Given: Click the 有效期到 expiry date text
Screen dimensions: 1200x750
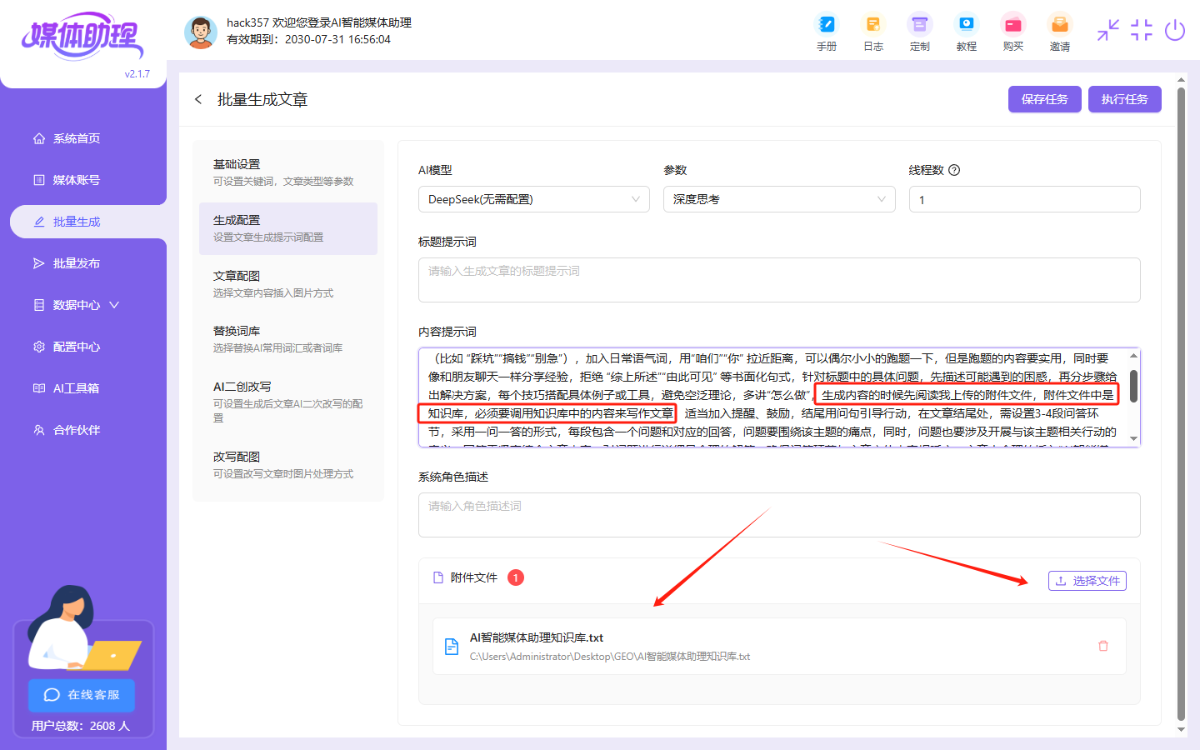Looking at the screenshot, I should 309,40.
